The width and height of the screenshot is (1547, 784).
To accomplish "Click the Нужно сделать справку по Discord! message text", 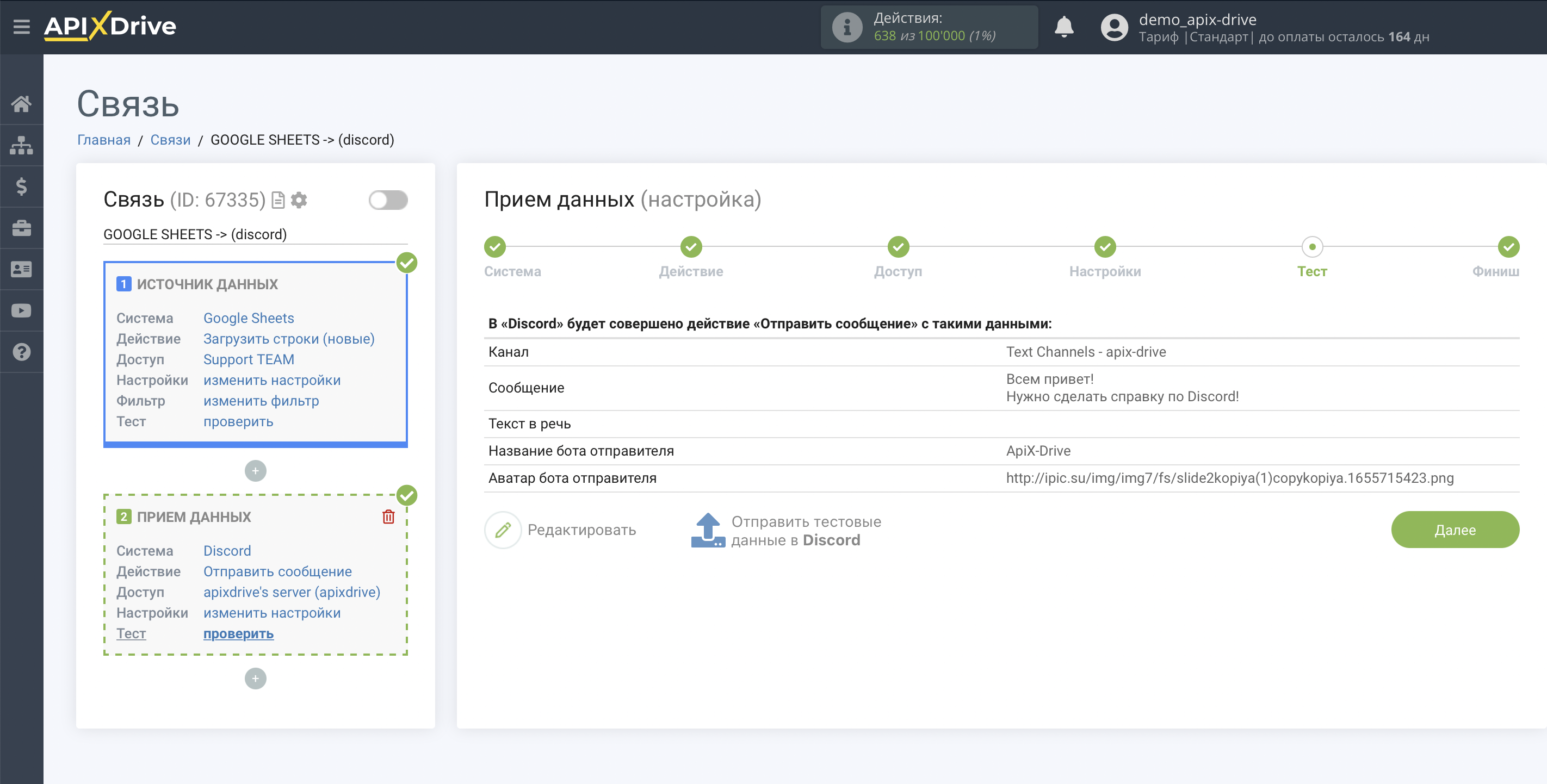I will [1122, 397].
